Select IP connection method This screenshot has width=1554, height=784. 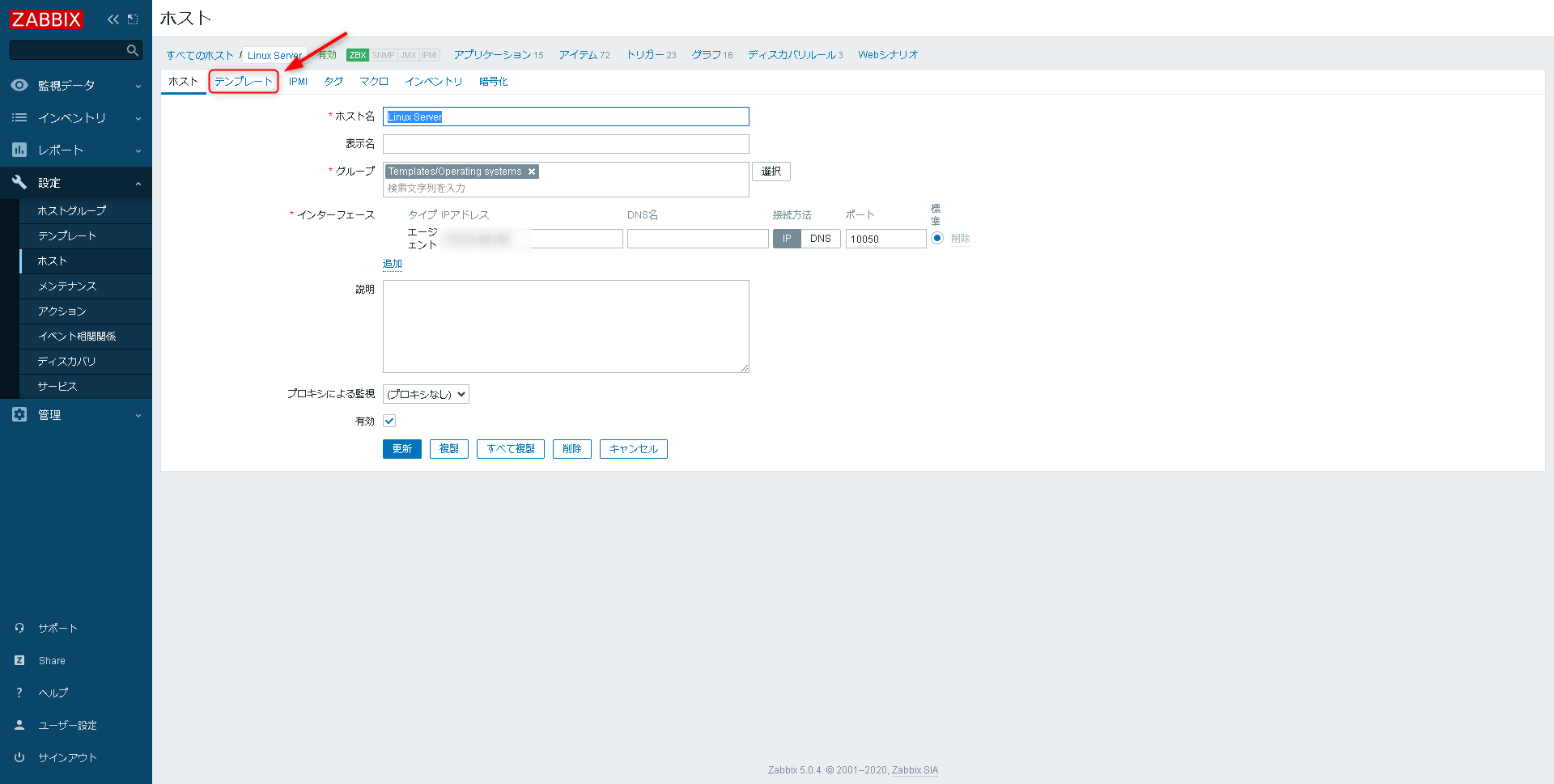(x=787, y=239)
